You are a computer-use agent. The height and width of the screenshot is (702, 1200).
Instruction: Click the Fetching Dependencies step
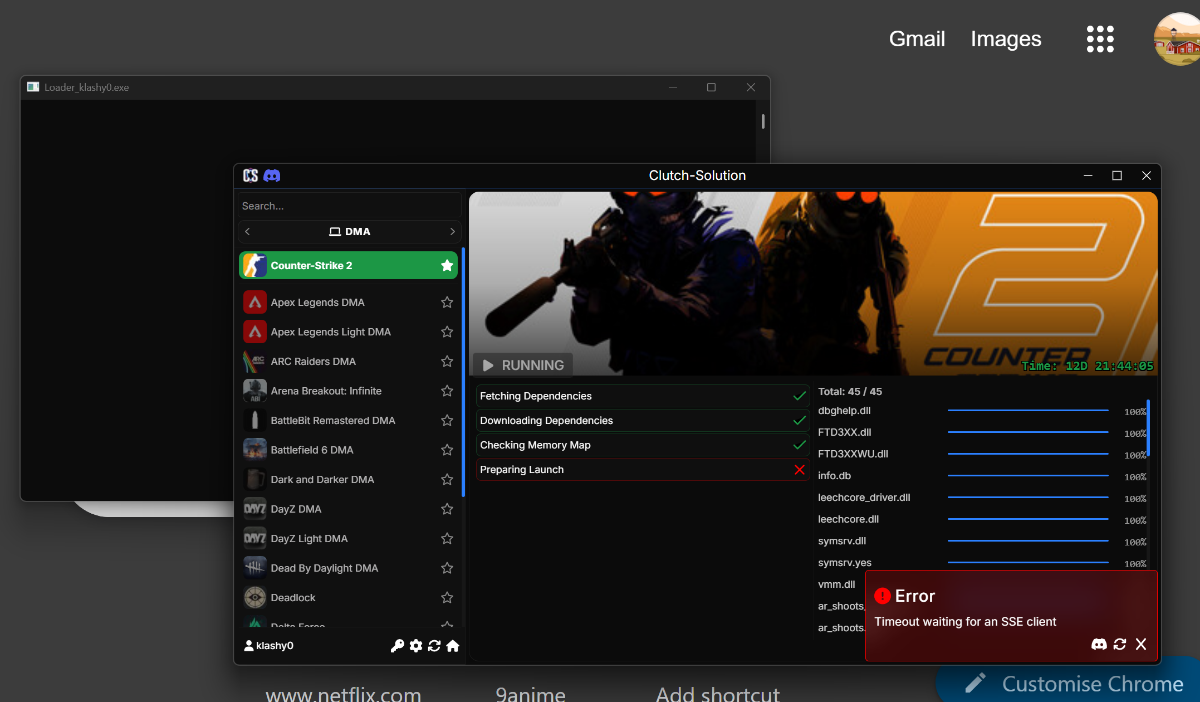642,396
